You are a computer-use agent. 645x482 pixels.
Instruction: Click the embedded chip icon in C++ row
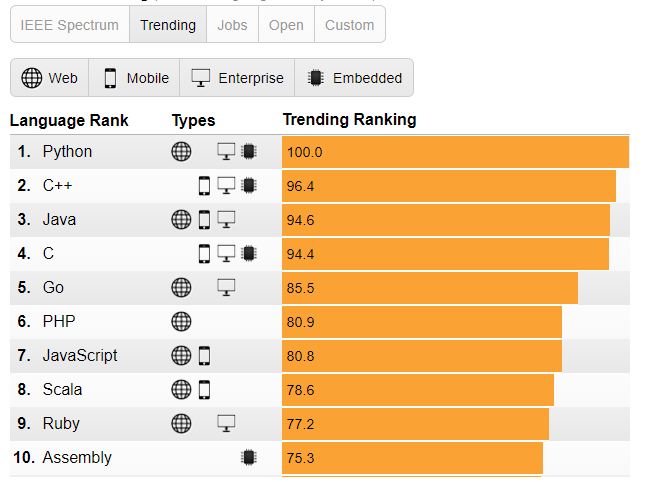click(248, 186)
